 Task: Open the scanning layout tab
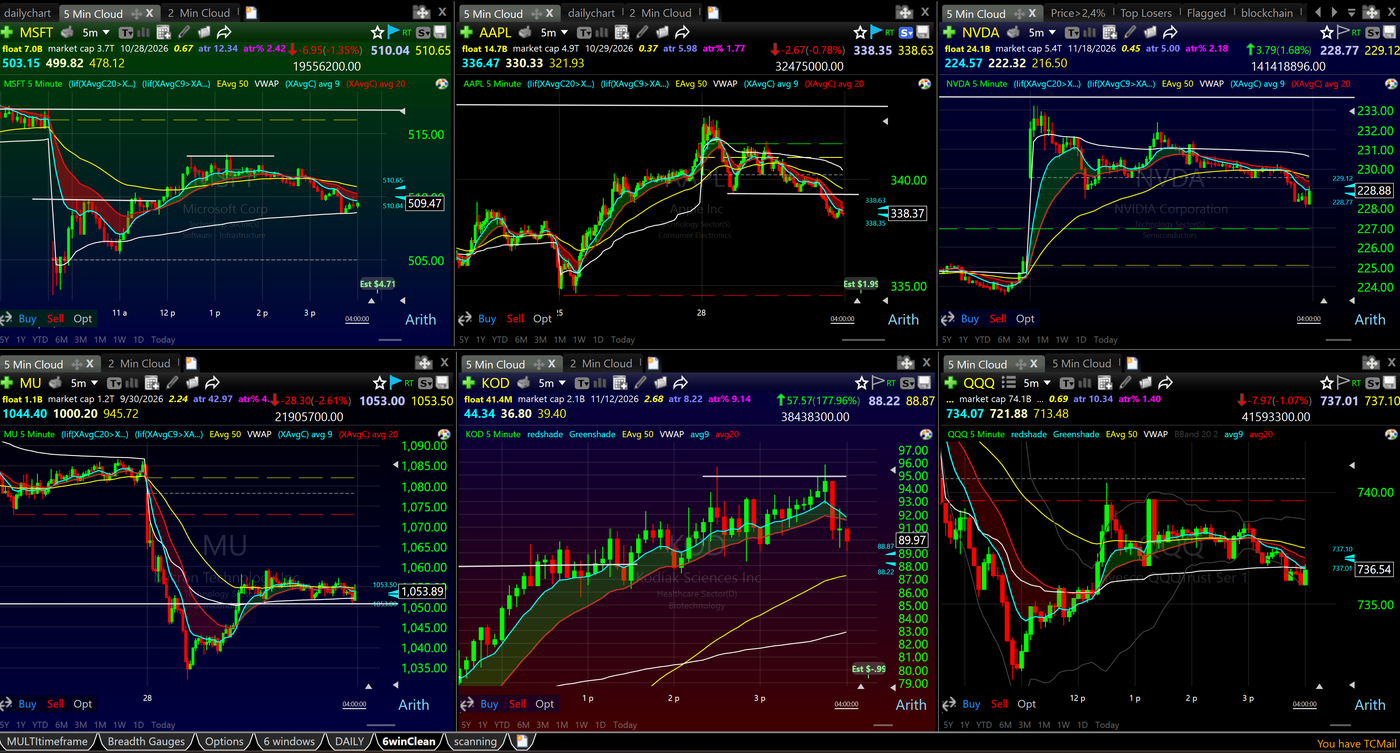coord(475,742)
